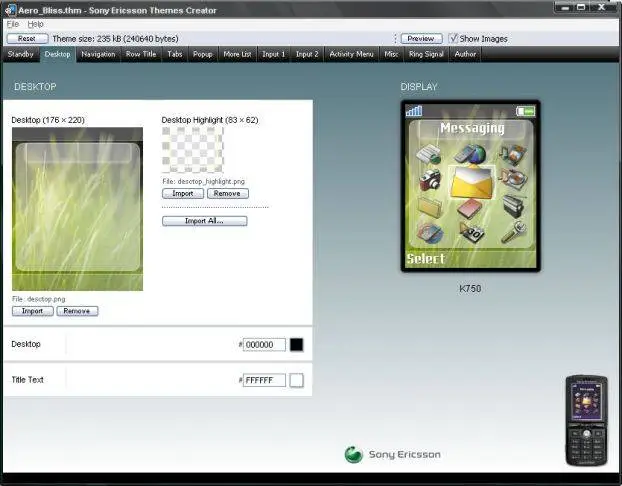Click the PlayNow icon top-left in phone menu
Viewport: 622px width, 486px height.
pyautogui.click(x=429, y=154)
